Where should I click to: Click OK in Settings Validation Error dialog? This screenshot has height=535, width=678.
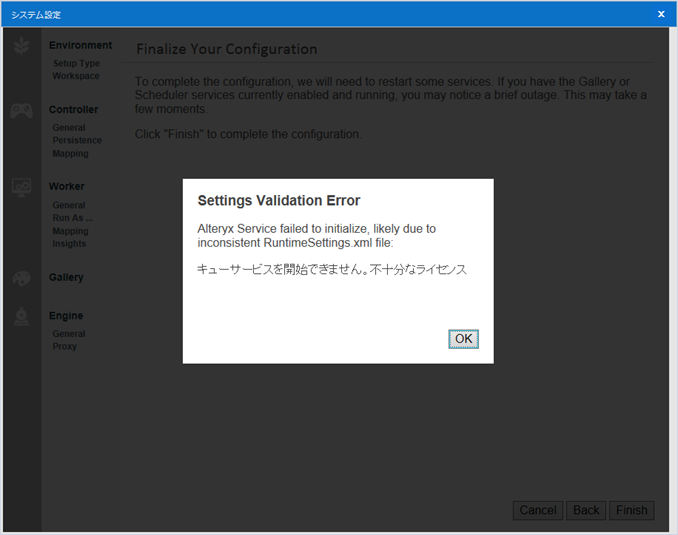(463, 339)
